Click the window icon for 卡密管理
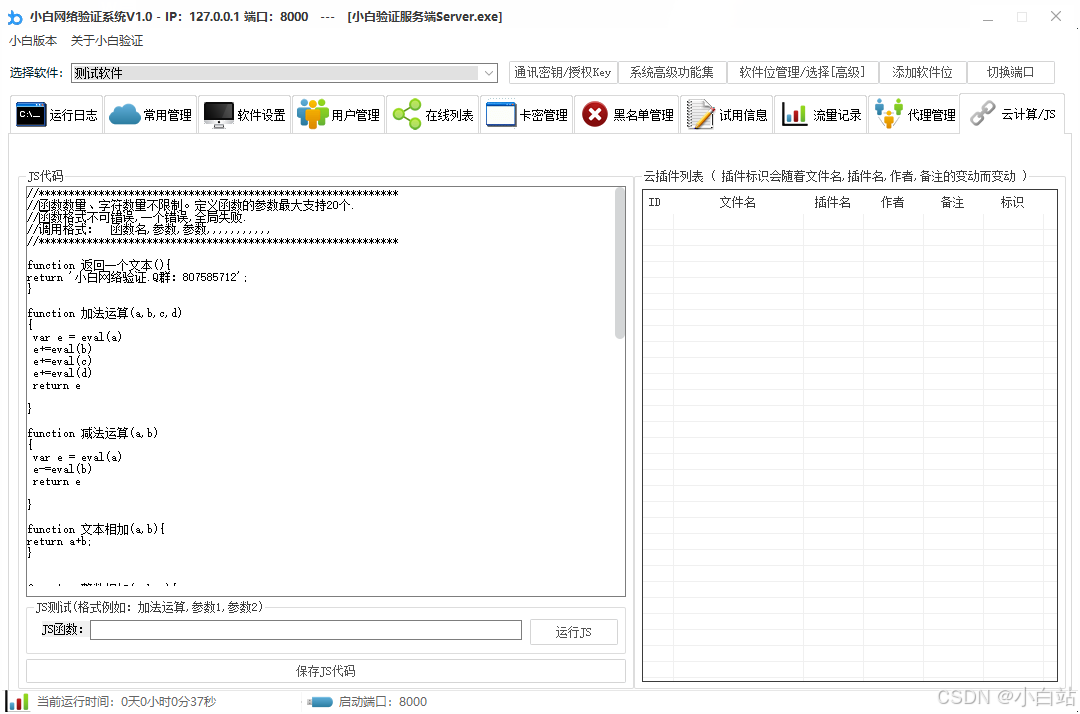 point(501,114)
